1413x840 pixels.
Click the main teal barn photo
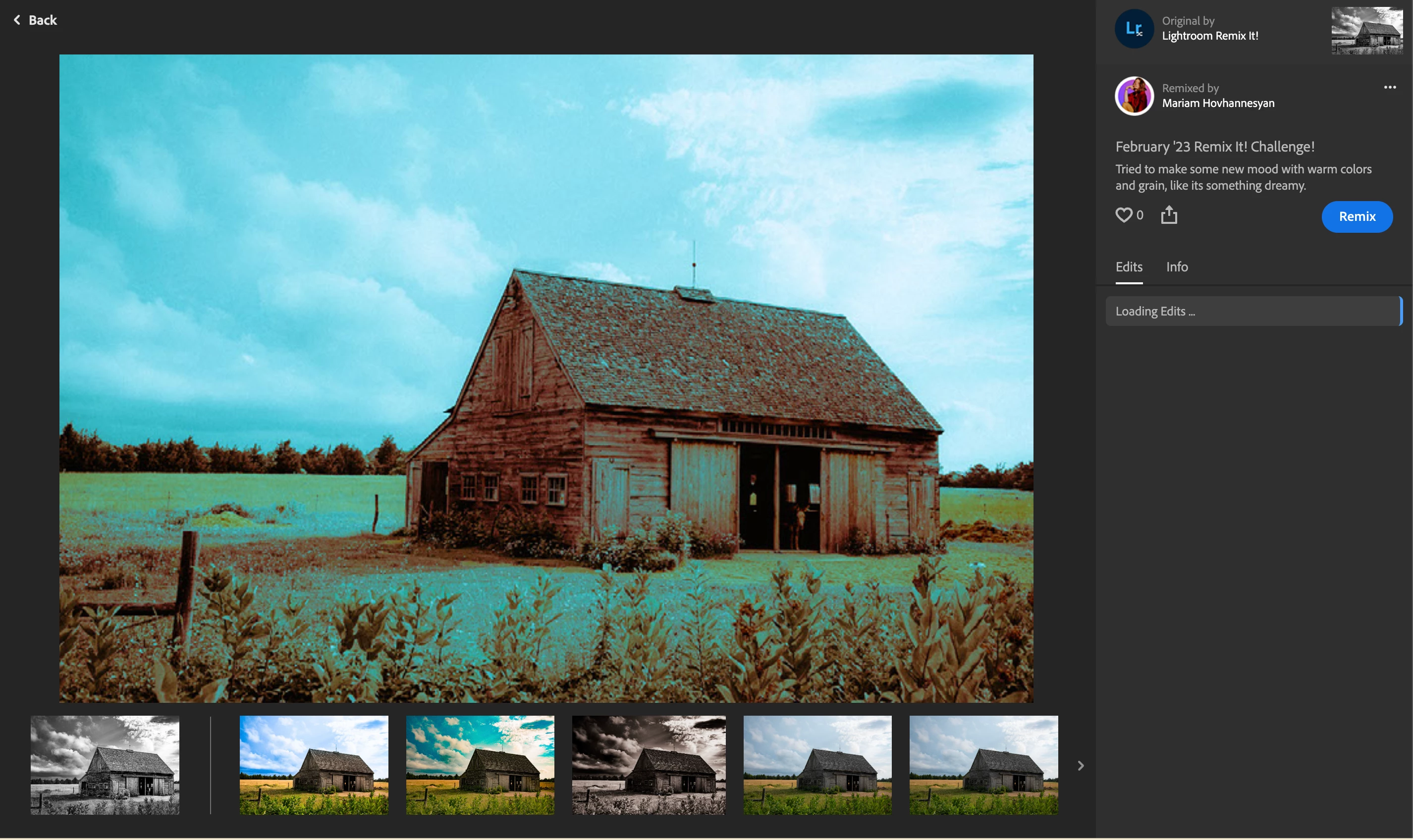pyautogui.click(x=545, y=378)
